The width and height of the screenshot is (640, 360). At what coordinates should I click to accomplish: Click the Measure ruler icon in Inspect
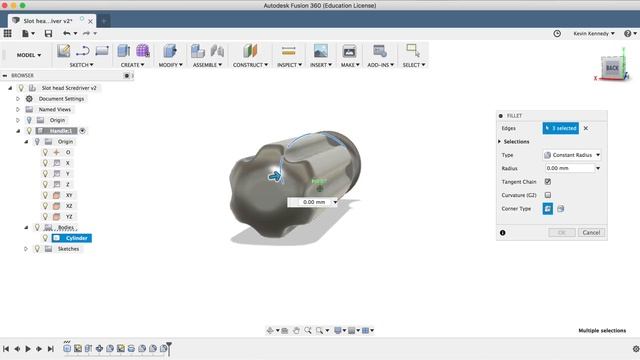click(x=289, y=51)
